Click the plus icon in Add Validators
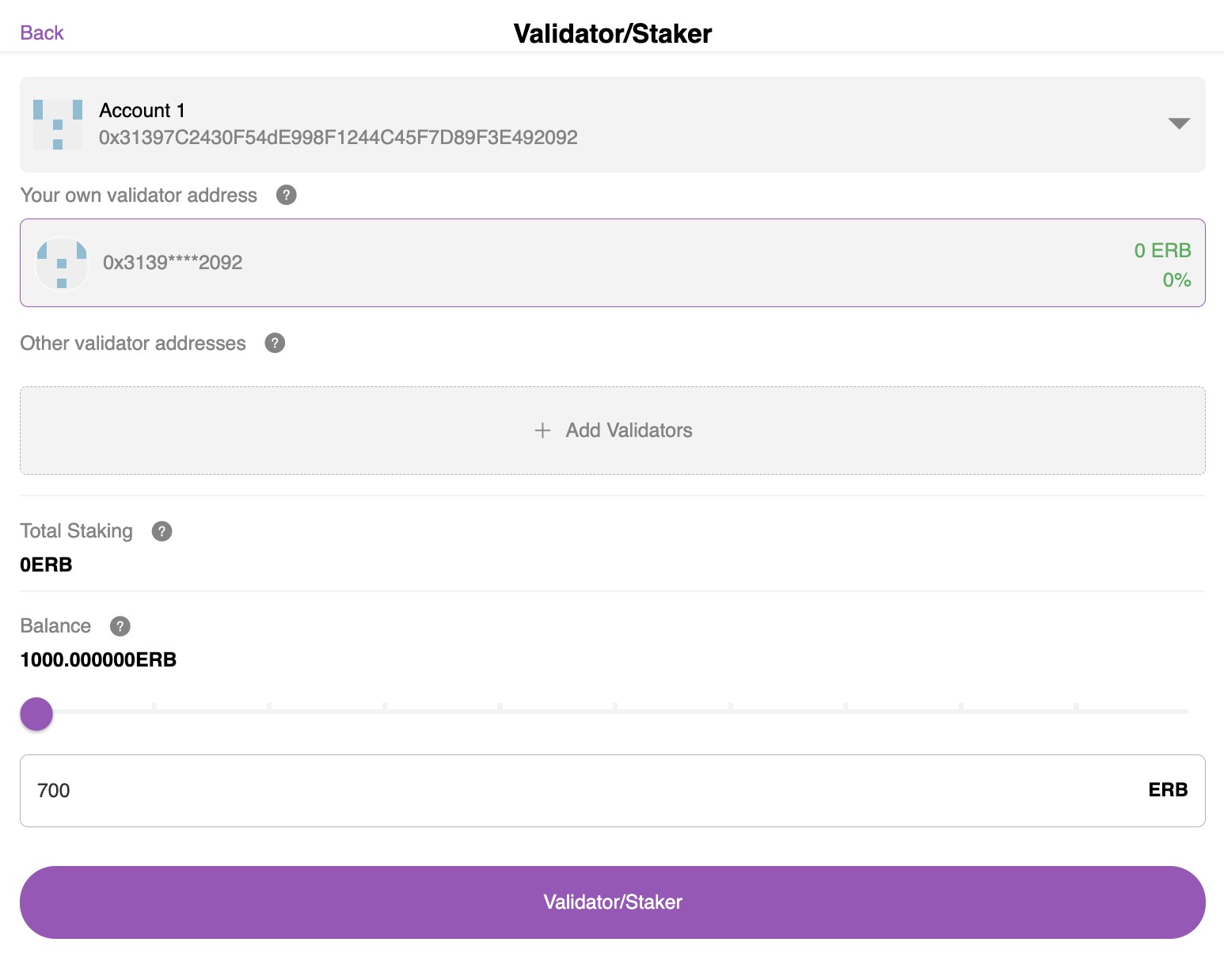1224x980 pixels. tap(542, 431)
